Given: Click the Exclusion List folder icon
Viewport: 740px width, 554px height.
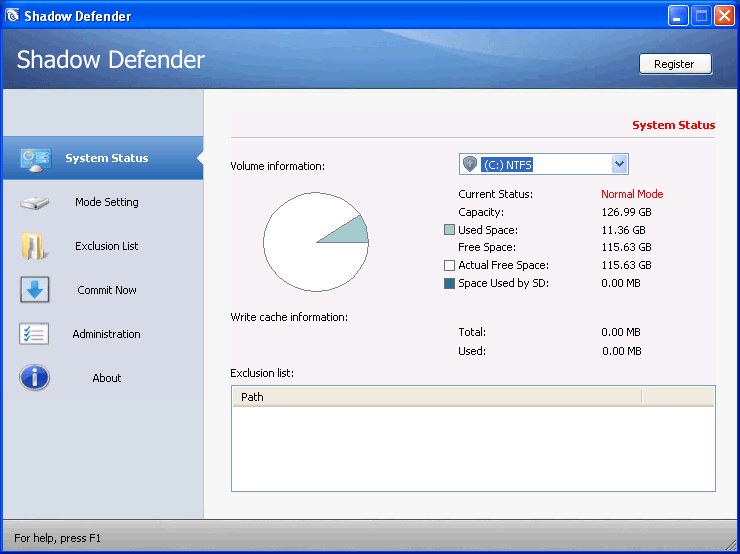Looking at the screenshot, I should point(34,246).
